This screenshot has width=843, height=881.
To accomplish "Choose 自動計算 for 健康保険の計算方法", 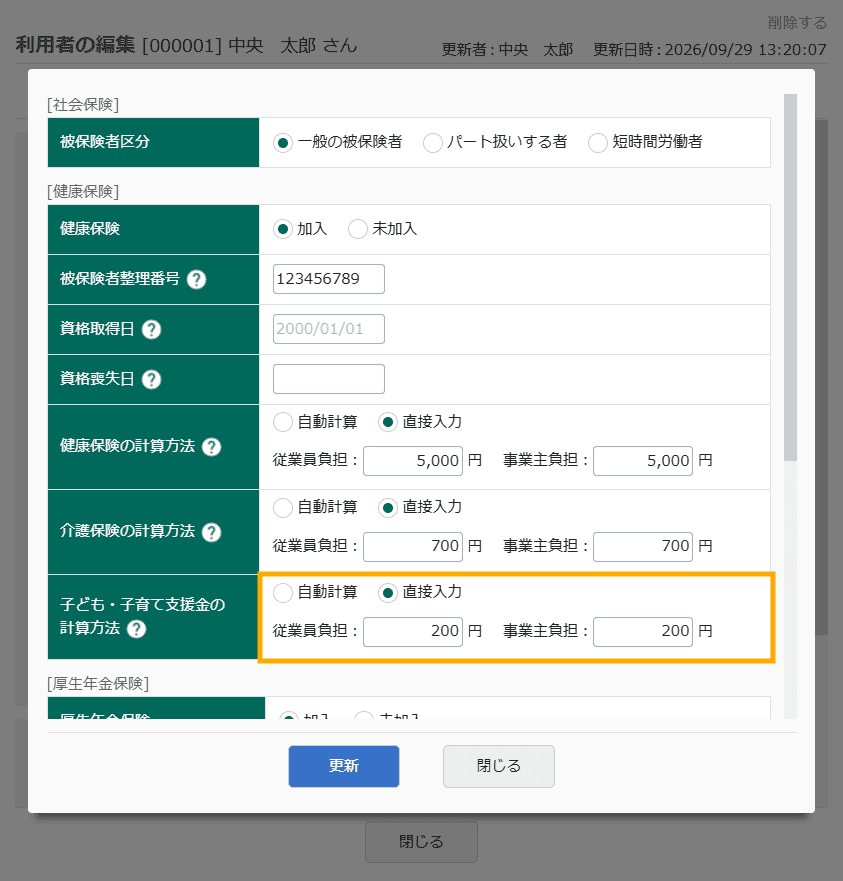I will point(283,422).
